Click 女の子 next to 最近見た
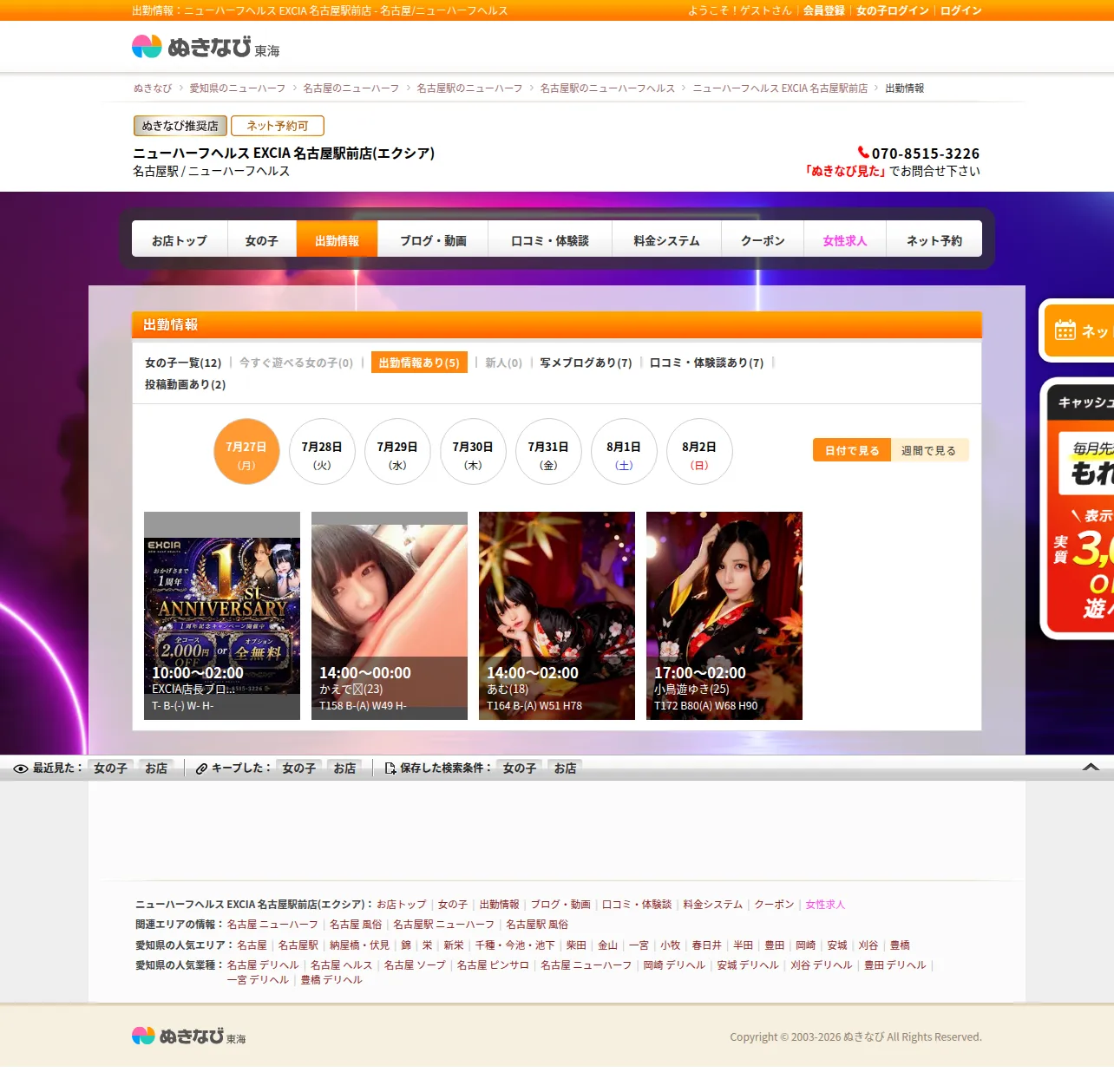The height and width of the screenshot is (1092, 1114). [110, 768]
